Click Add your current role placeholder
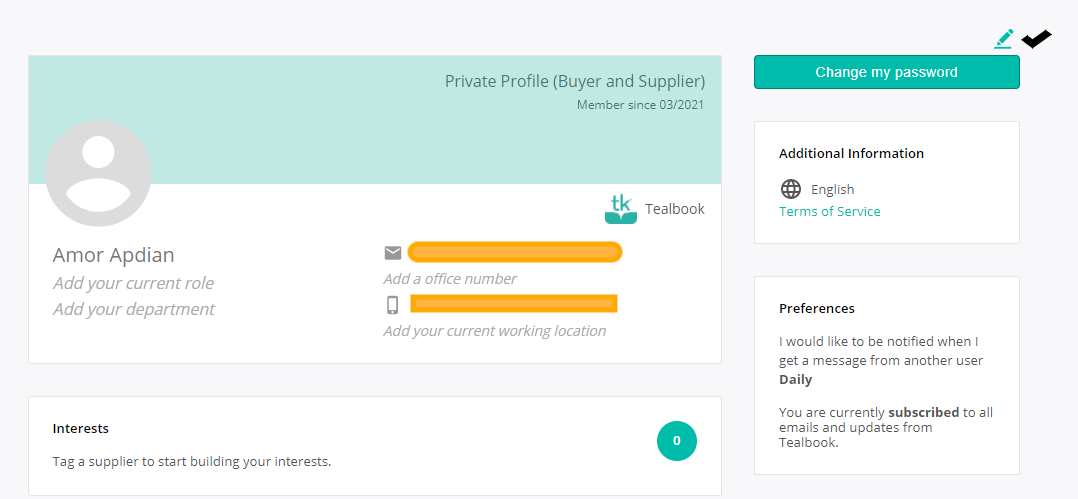 pyautogui.click(x=133, y=283)
